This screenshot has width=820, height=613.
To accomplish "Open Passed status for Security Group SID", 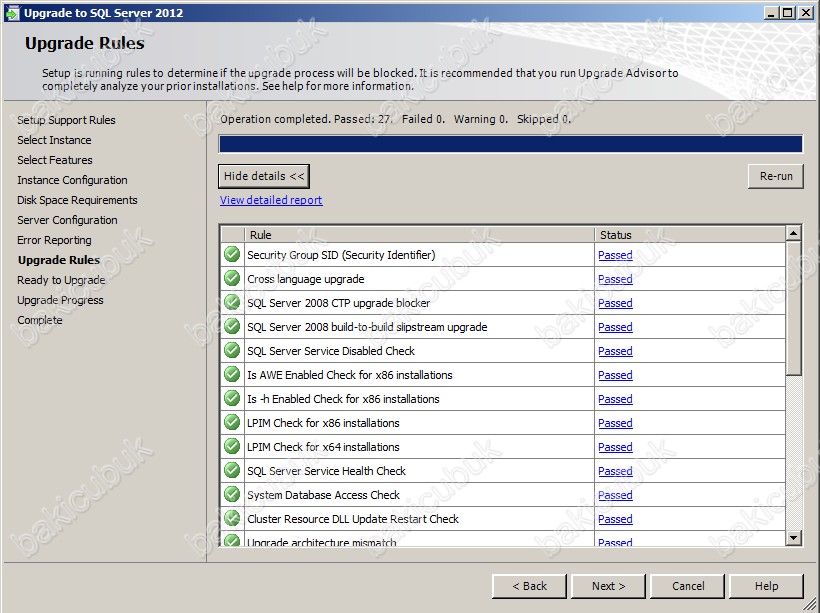I will [615, 255].
